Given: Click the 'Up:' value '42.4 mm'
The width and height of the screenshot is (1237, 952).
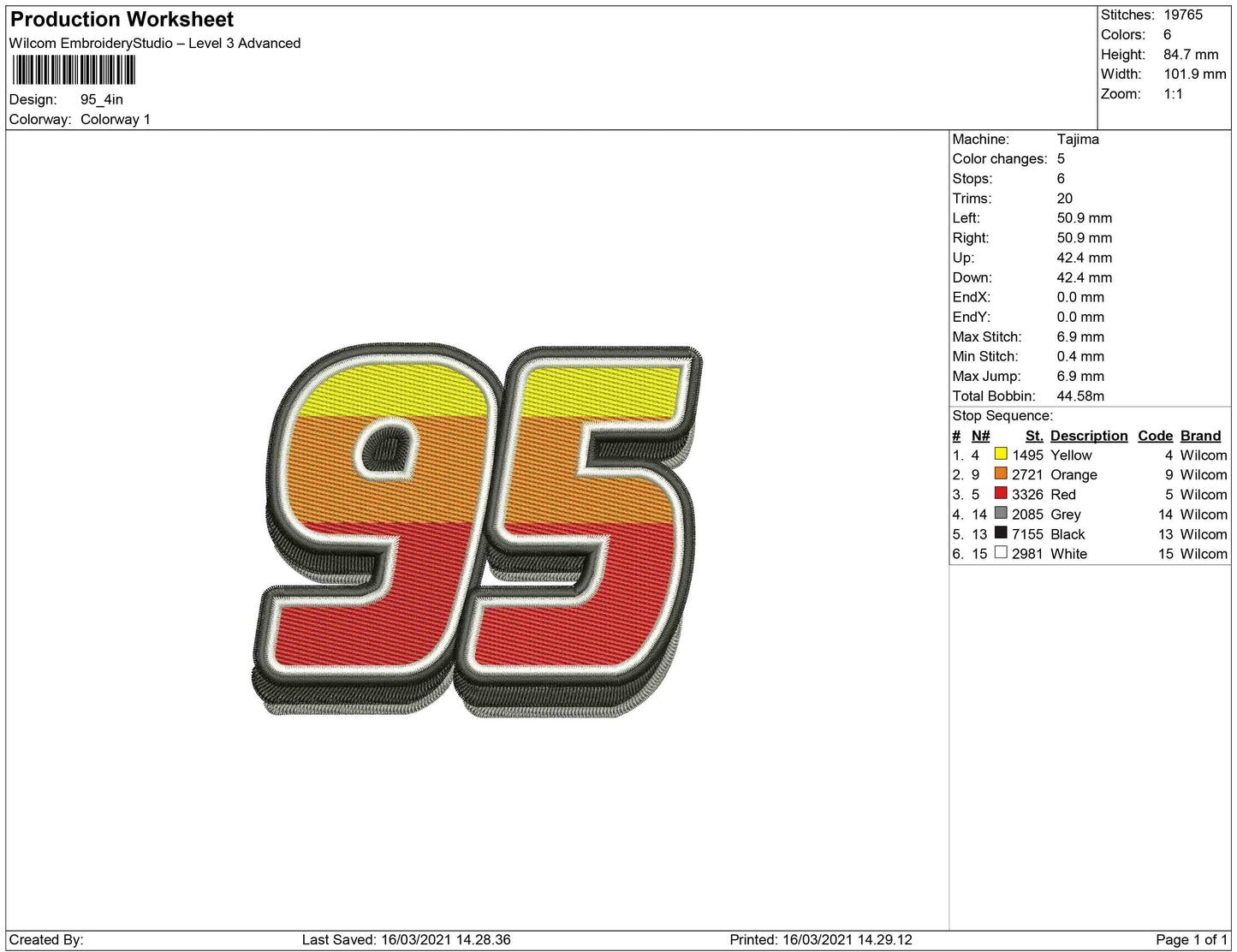Looking at the screenshot, I should pos(1085,257).
